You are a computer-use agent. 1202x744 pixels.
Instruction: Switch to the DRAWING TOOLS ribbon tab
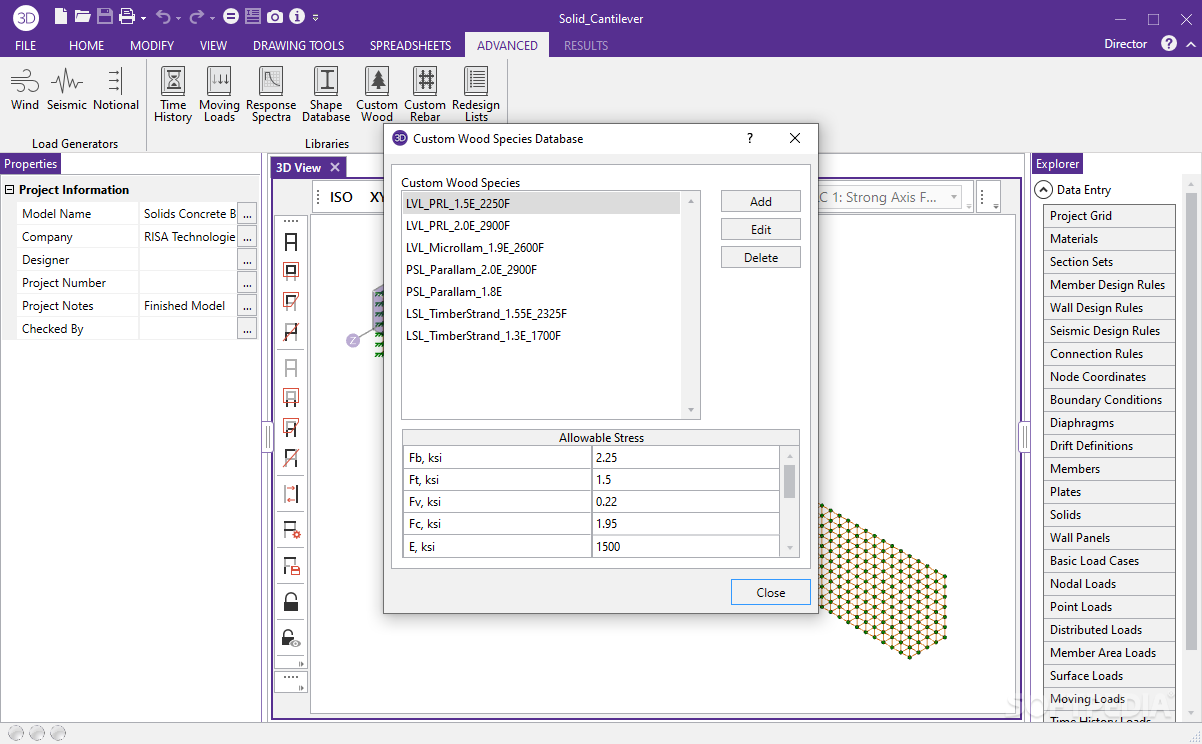point(298,45)
